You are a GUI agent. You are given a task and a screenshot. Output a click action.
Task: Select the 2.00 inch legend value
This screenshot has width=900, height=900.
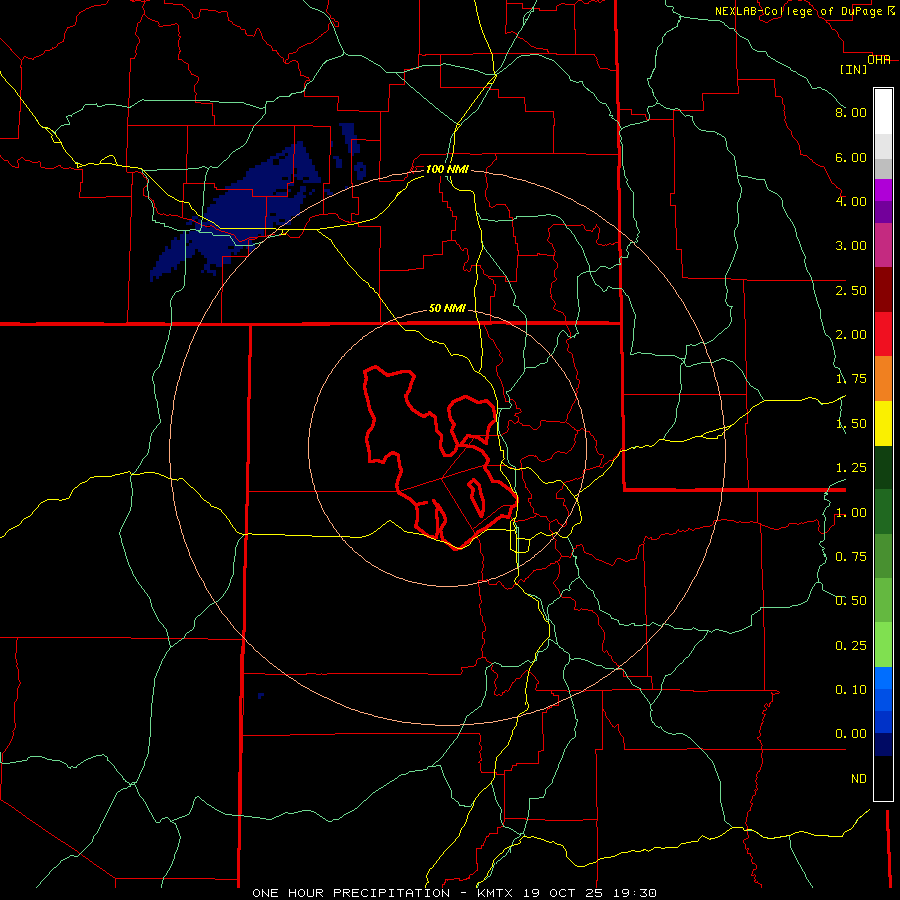click(851, 334)
